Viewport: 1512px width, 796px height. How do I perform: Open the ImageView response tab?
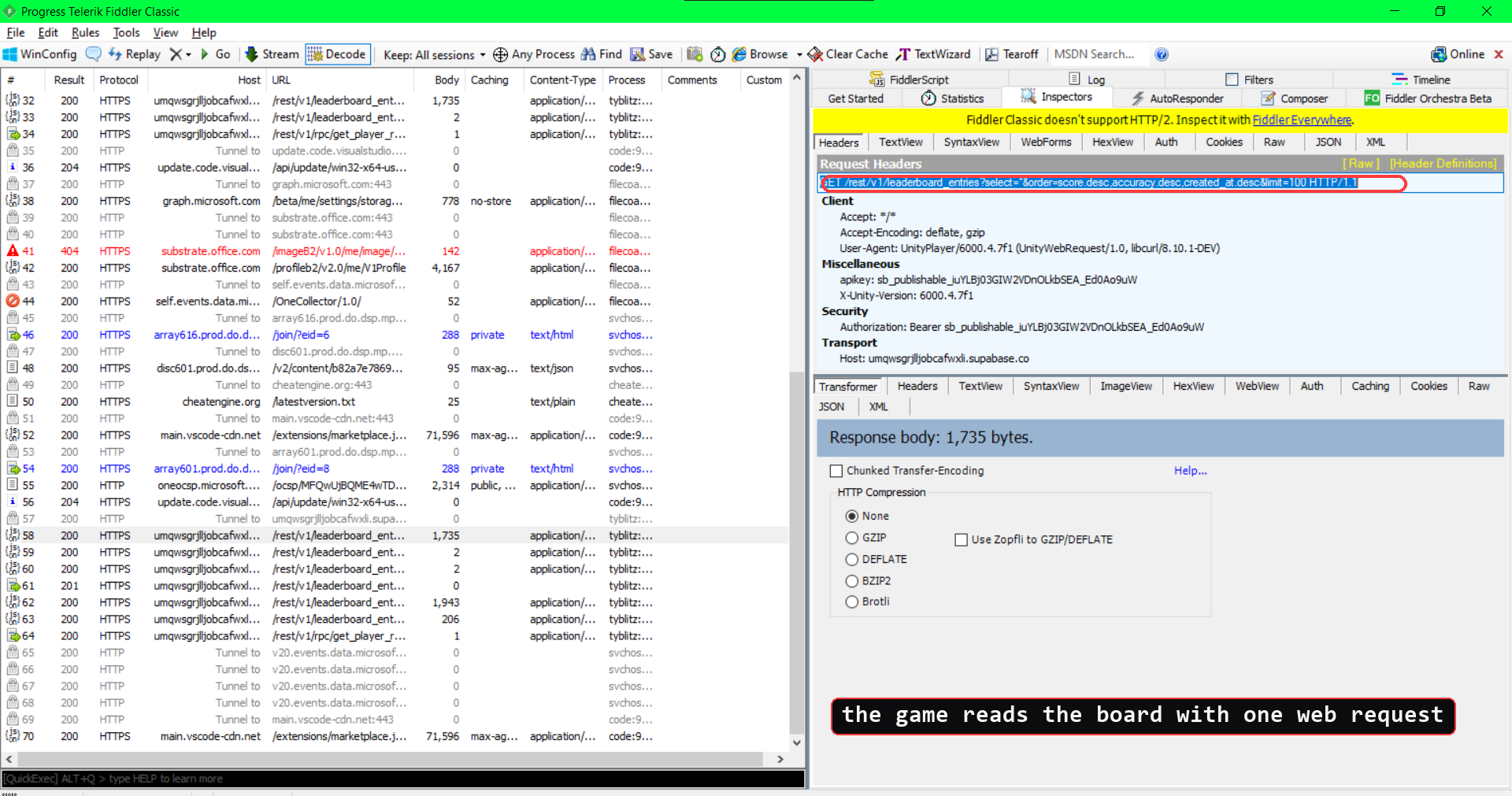[1126, 386]
